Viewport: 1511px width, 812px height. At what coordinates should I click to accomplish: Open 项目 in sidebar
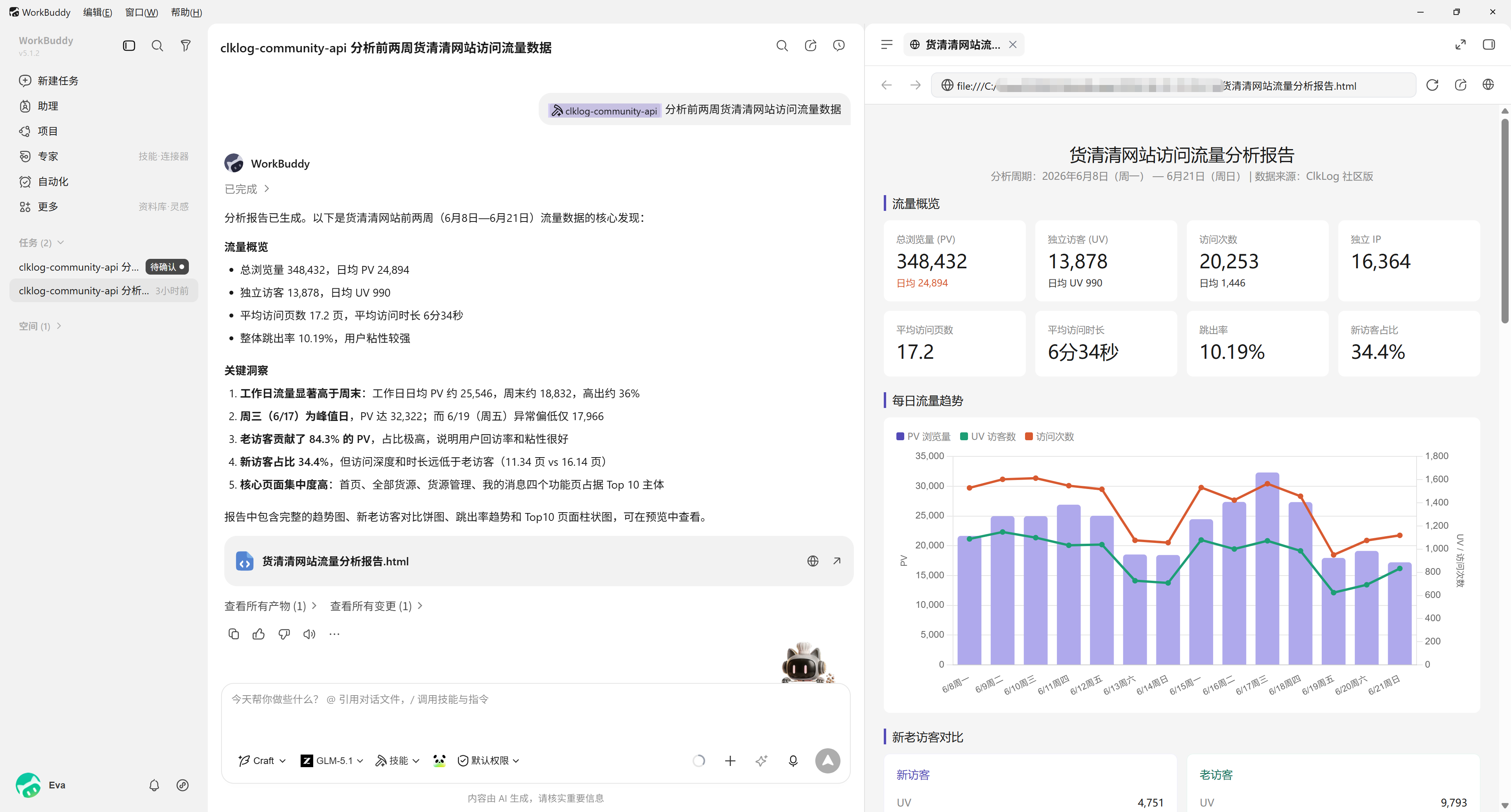point(104,131)
